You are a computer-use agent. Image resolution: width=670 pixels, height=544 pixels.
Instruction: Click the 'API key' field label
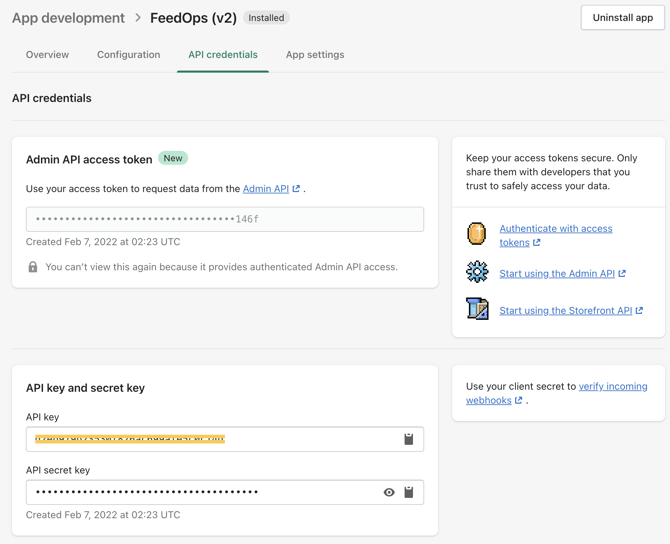tap(42, 417)
